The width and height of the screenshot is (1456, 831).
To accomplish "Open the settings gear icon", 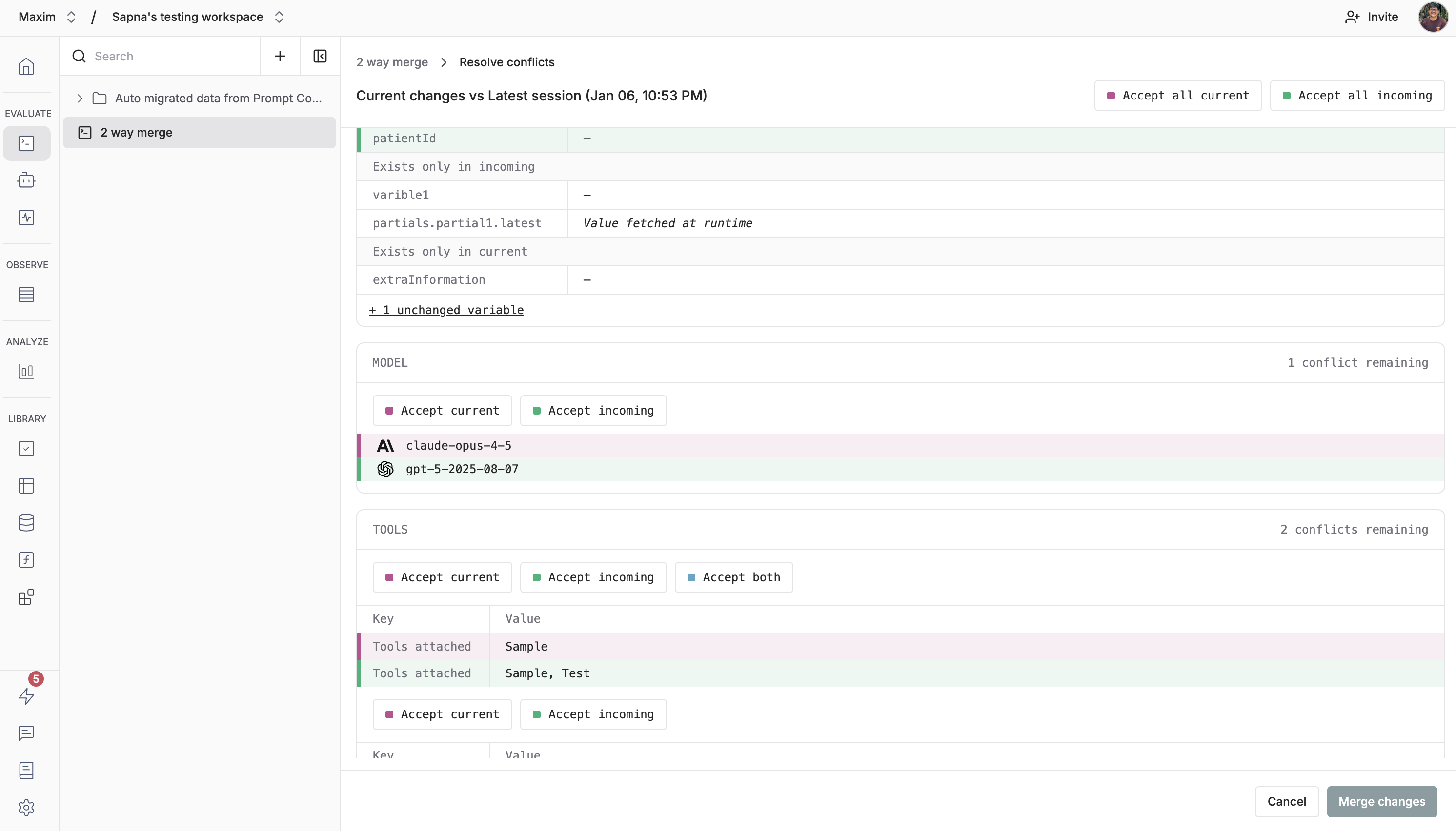I will click(x=26, y=807).
